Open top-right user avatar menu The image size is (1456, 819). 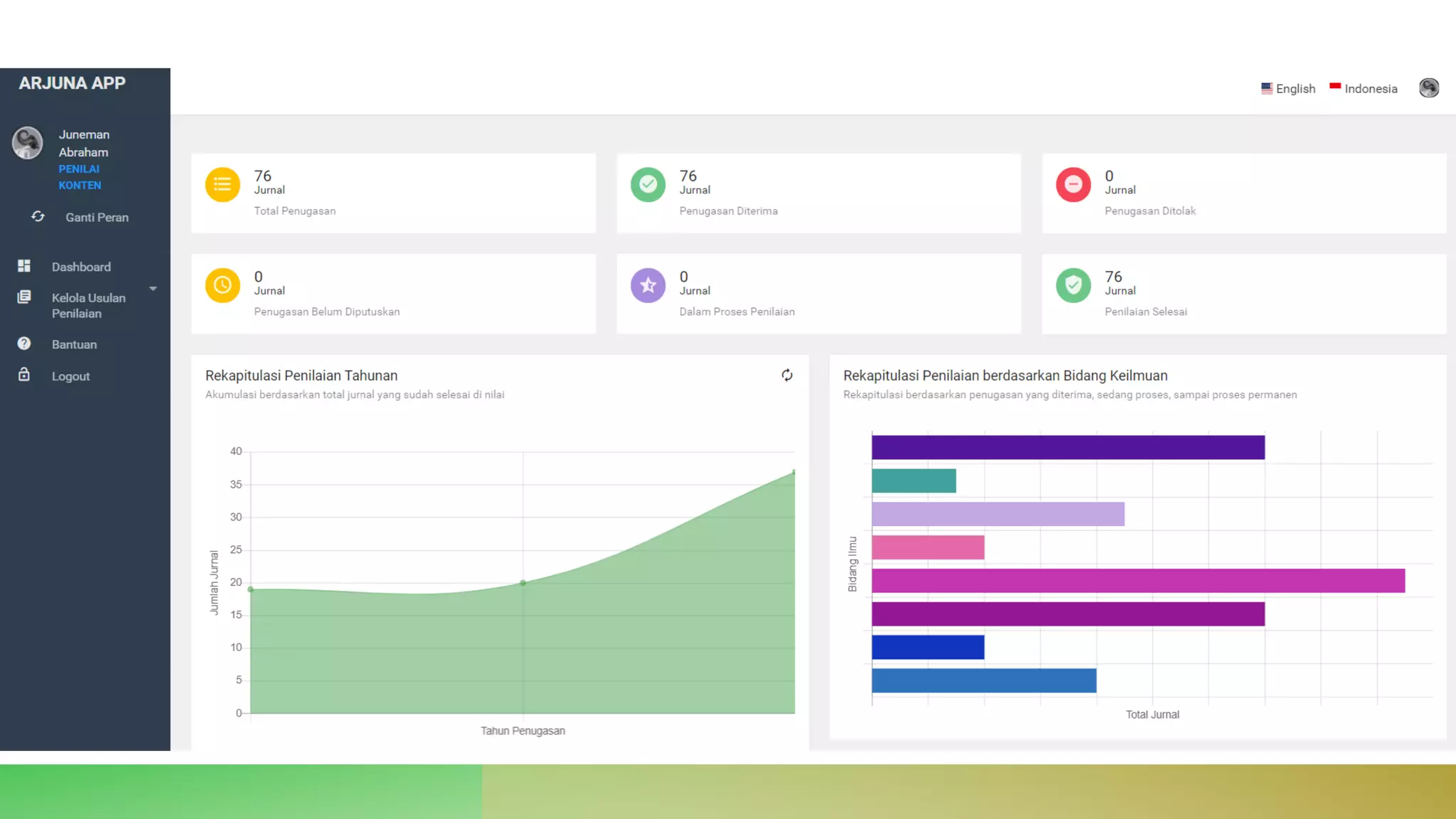[1429, 88]
